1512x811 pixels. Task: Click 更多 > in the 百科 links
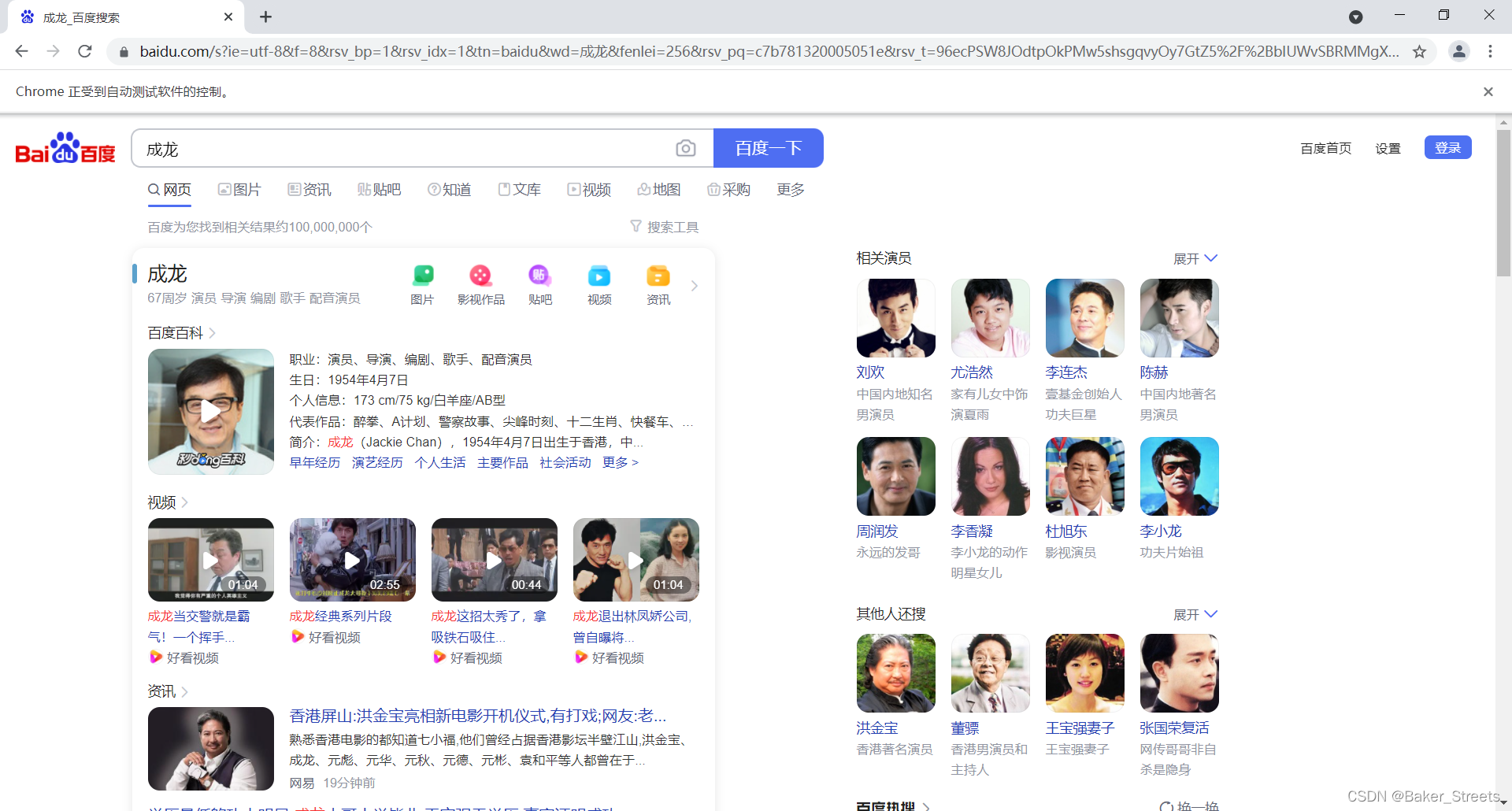pyautogui.click(x=621, y=462)
